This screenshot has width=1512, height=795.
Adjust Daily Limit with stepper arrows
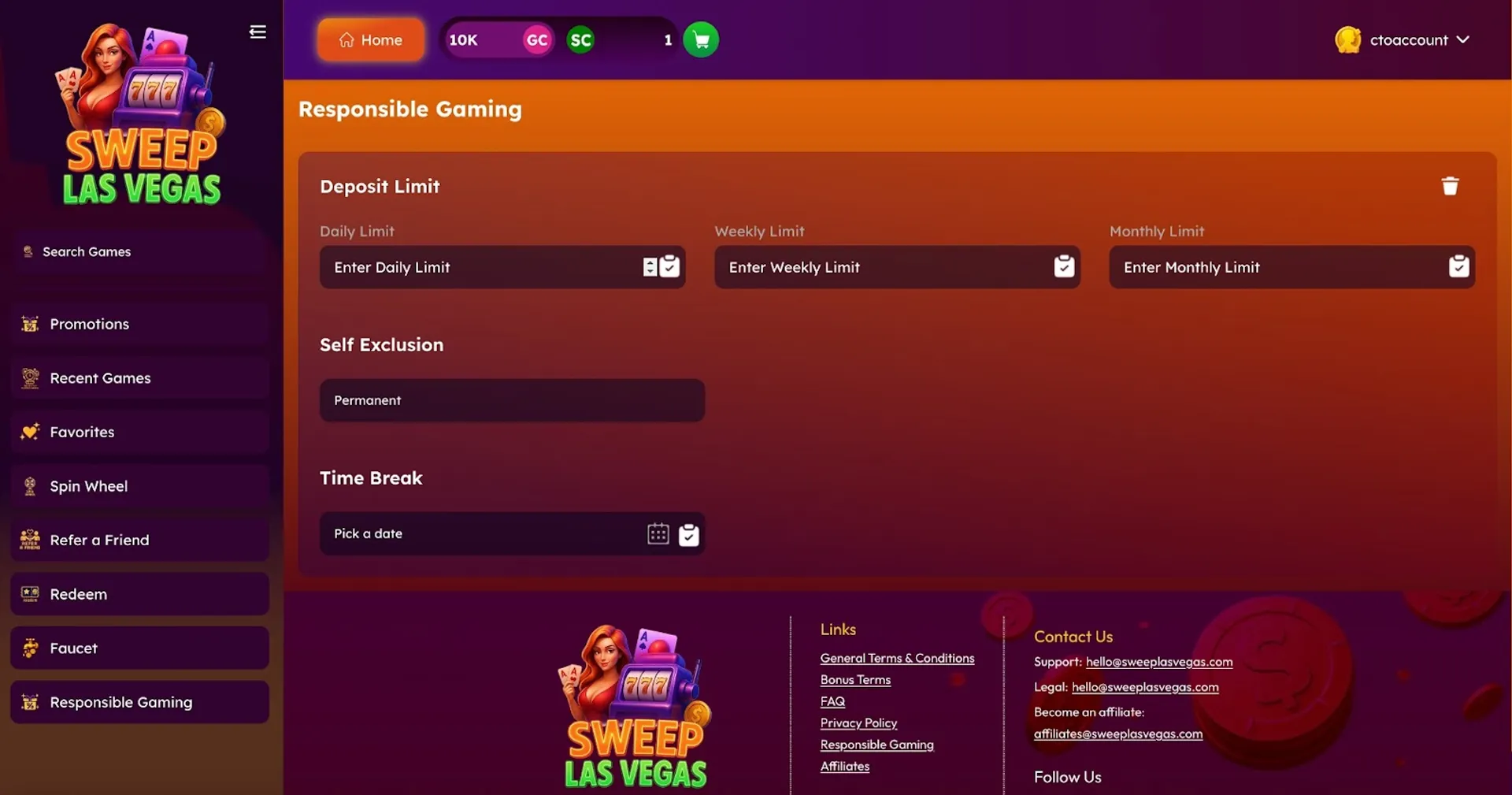pyautogui.click(x=650, y=267)
